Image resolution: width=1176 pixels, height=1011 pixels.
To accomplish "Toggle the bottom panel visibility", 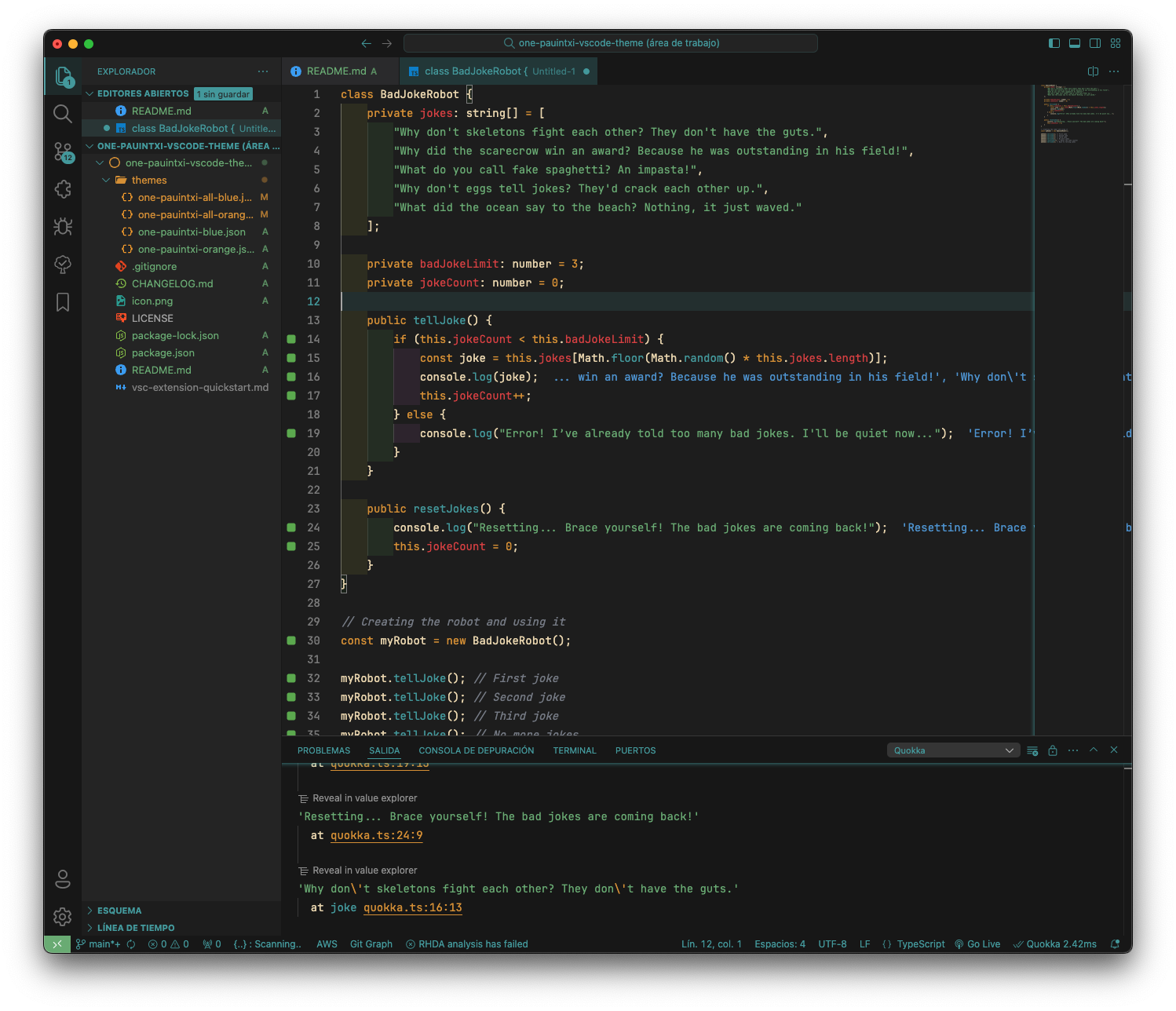I will 1075,43.
